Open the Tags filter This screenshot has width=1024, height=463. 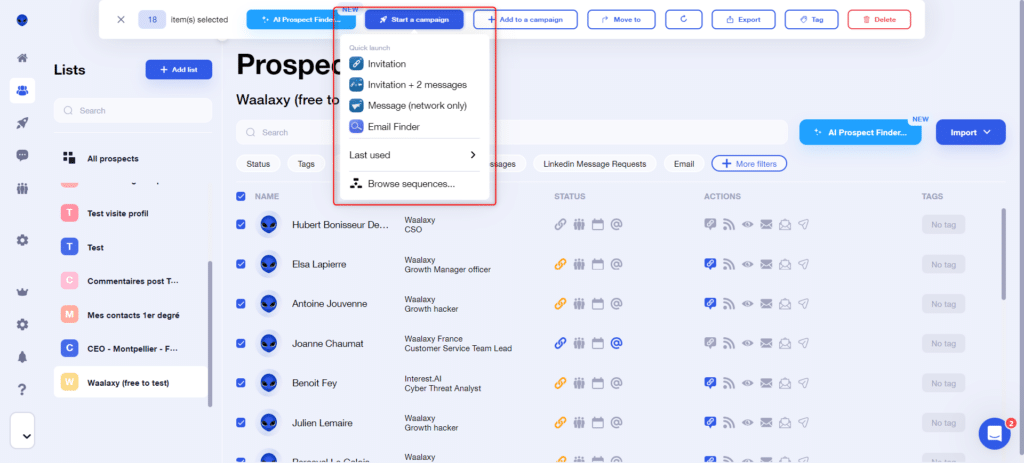click(306, 164)
